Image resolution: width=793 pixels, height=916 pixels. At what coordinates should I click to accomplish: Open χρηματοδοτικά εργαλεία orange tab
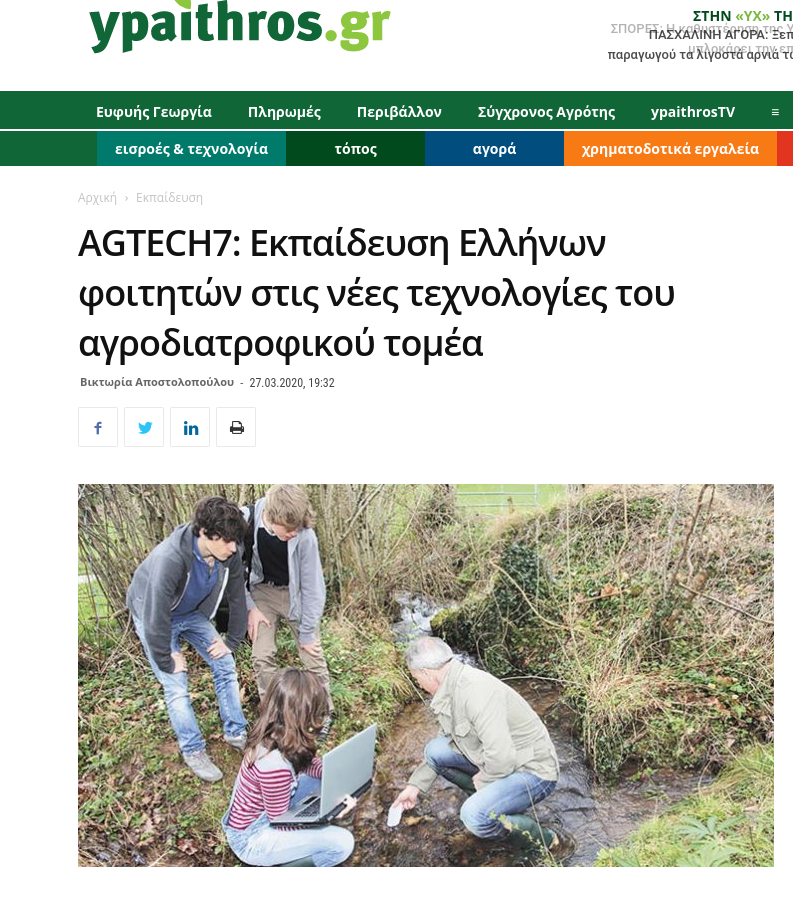pos(670,148)
